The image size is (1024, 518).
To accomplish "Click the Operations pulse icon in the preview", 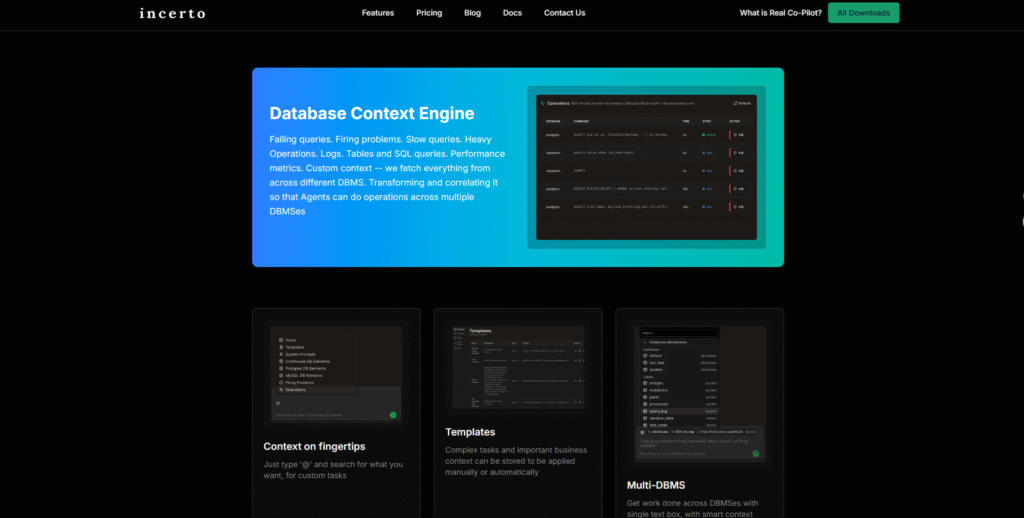I will [x=542, y=102].
